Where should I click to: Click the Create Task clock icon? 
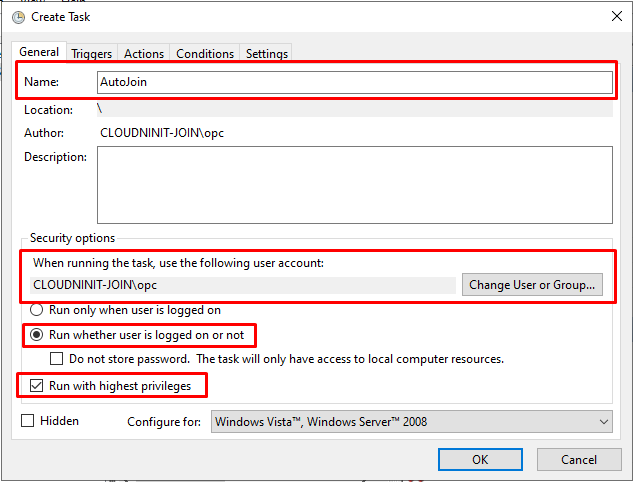coord(18,17)
